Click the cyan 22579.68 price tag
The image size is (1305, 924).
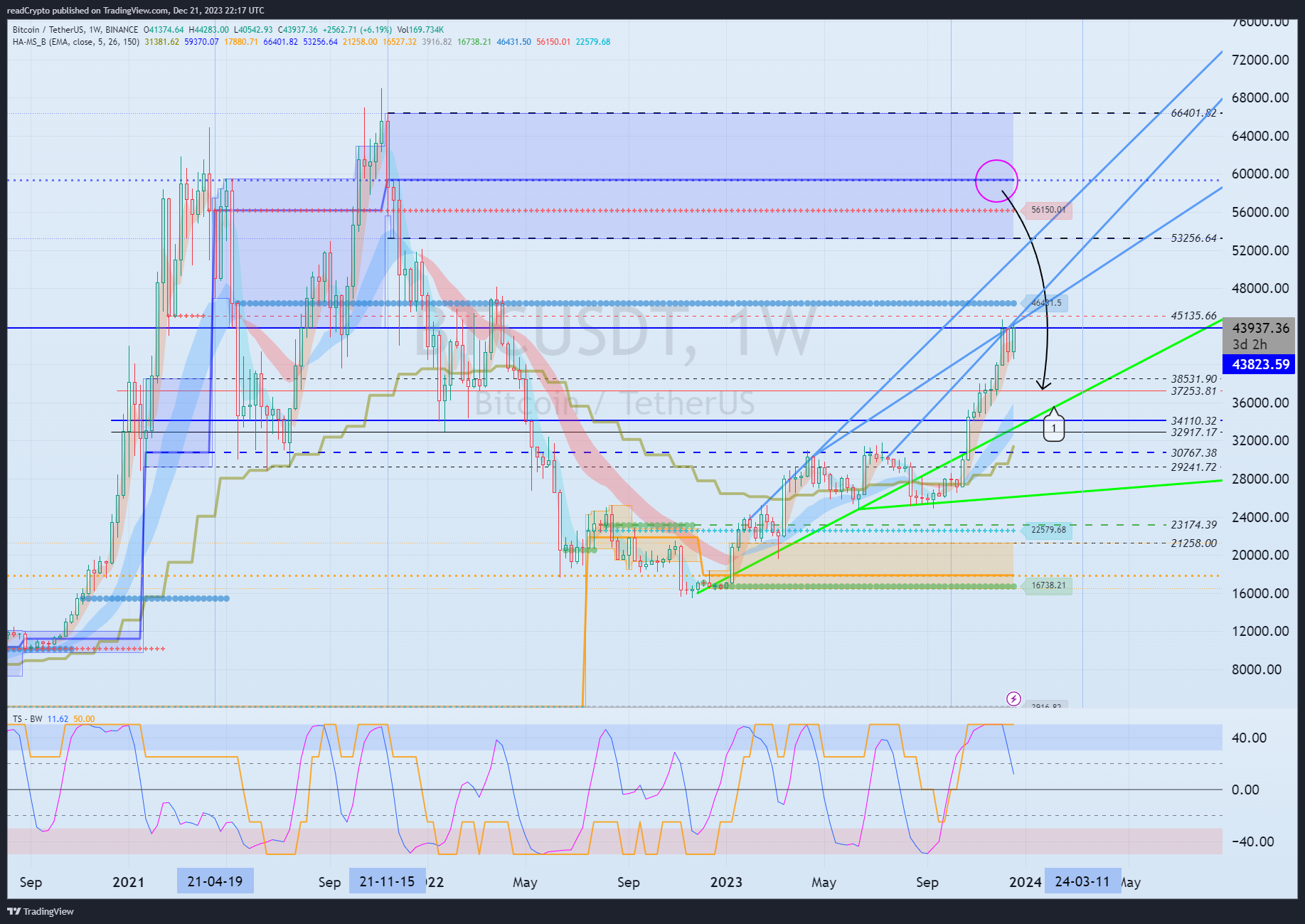tap(1048, 530)
